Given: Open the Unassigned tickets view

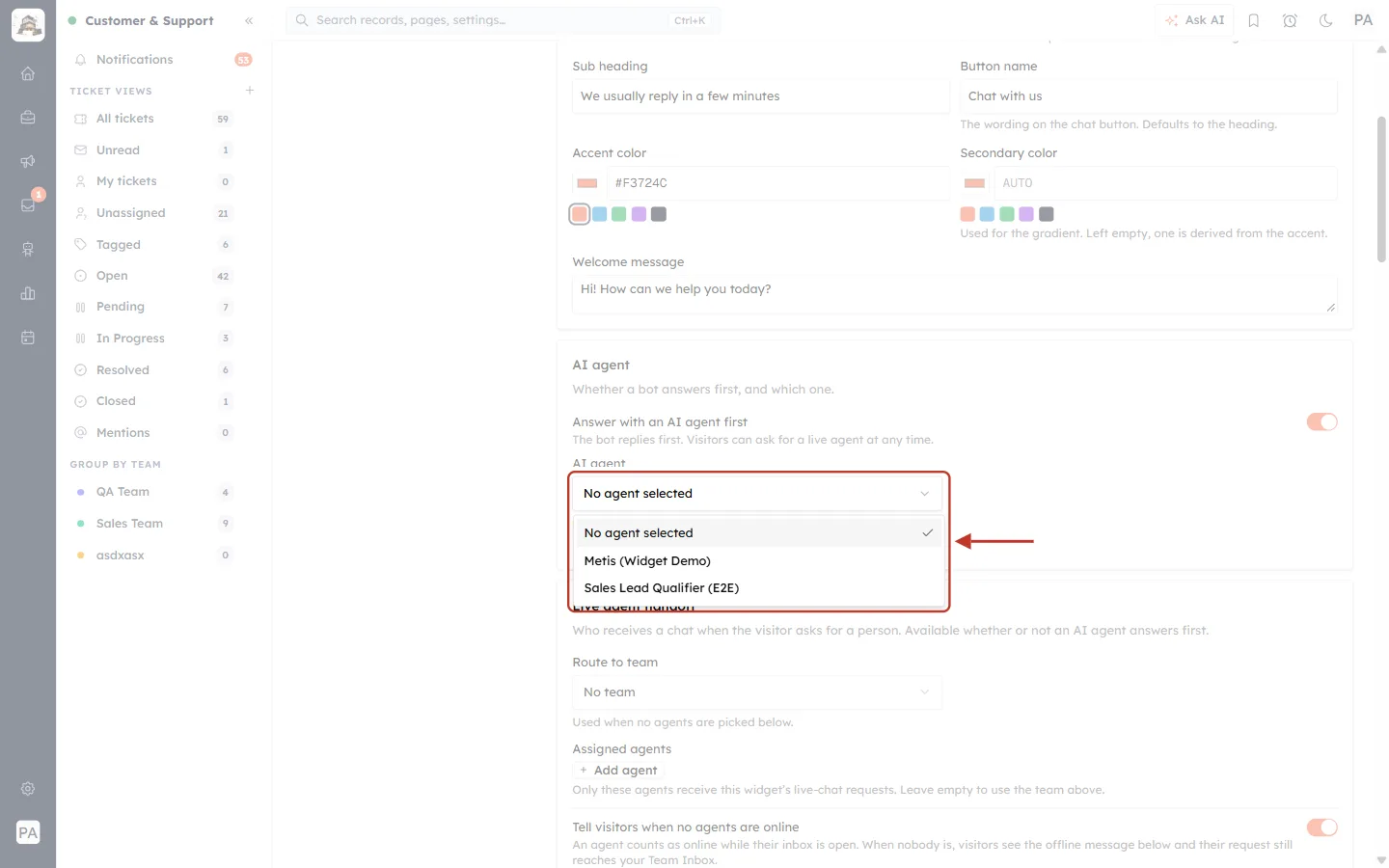Looking at the screenshot, I should click(x=152, y=213).
